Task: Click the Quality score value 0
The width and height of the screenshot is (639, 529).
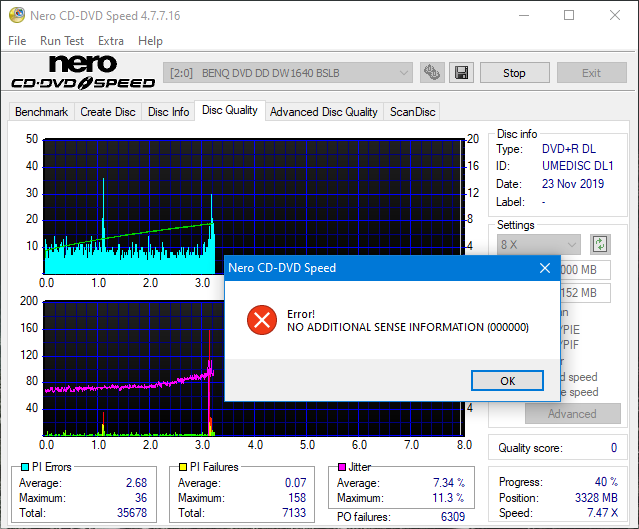Action: (614, 448)
